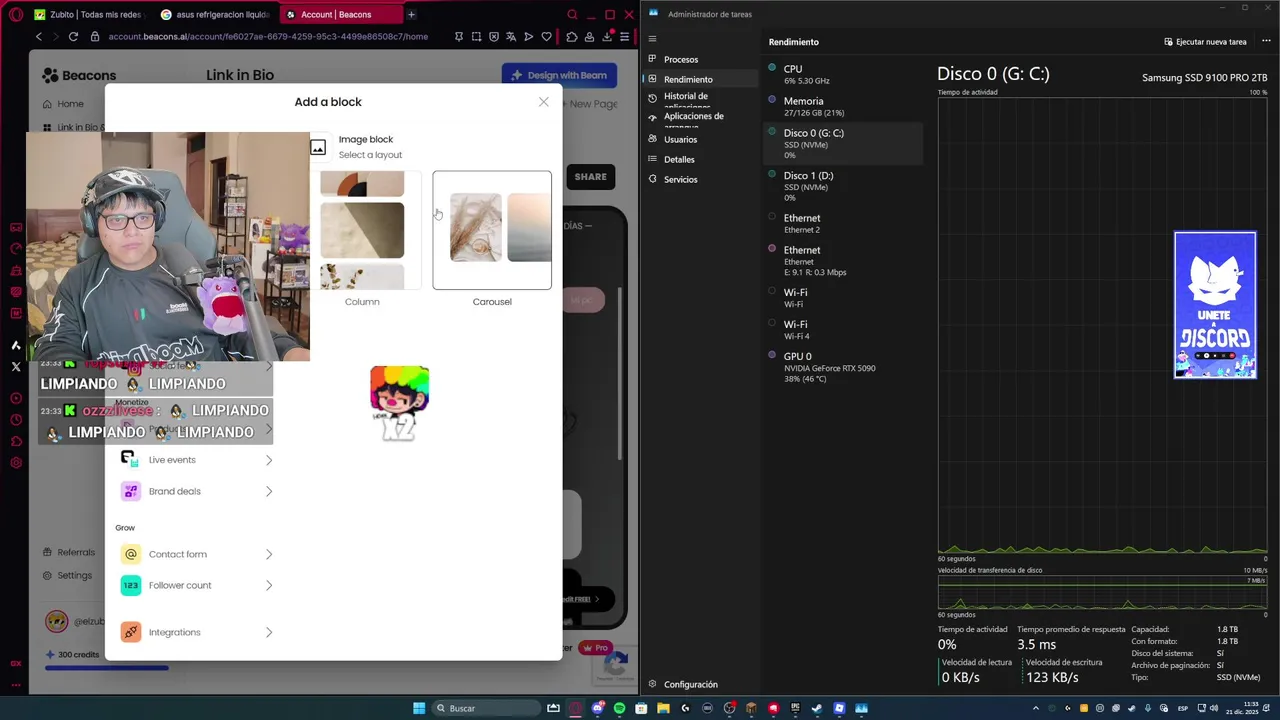Expand Integrations chevron arrow

(269, 632)
